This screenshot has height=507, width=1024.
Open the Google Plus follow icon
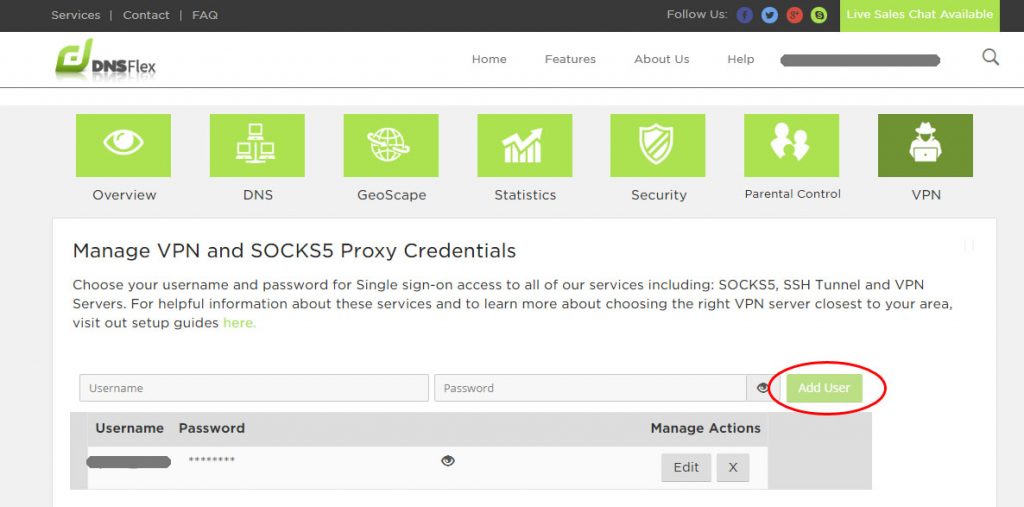tap(794, 15)
